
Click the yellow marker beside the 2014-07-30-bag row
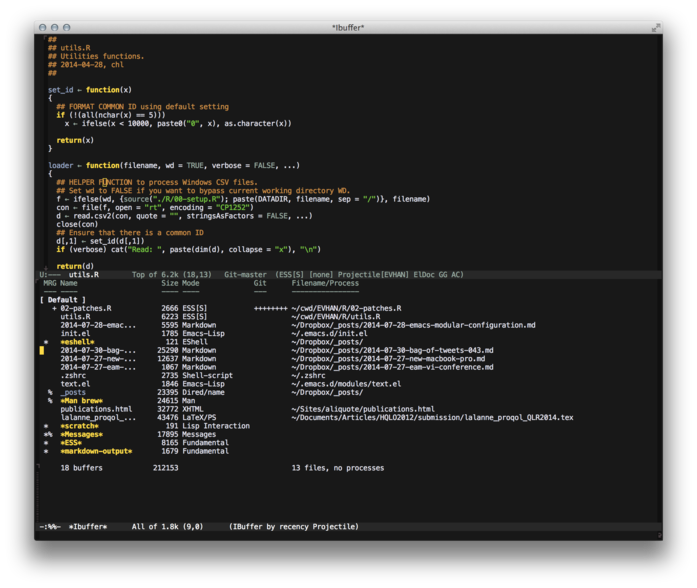coord(42,350)
